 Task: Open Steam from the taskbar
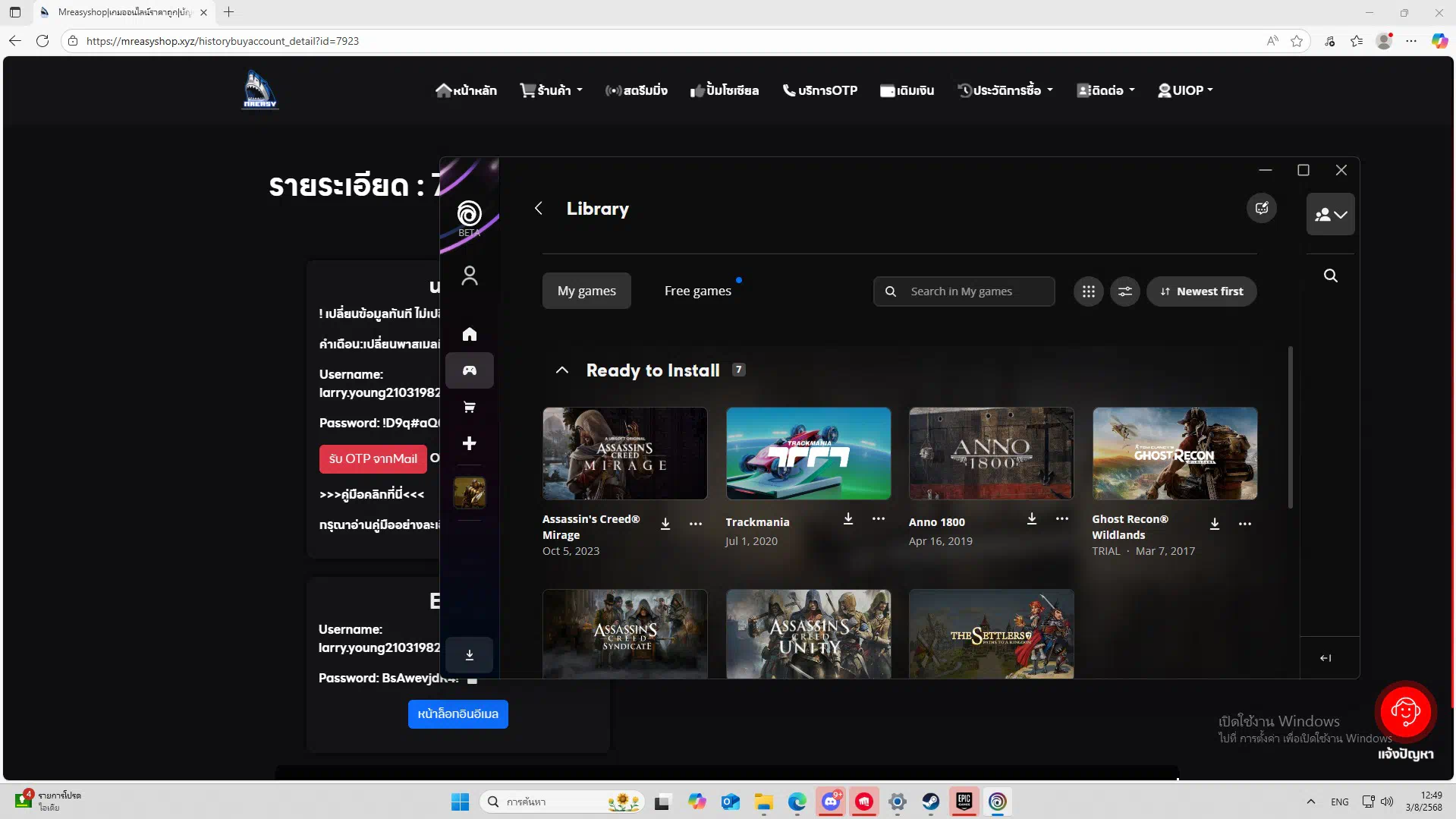coord(931,802)
